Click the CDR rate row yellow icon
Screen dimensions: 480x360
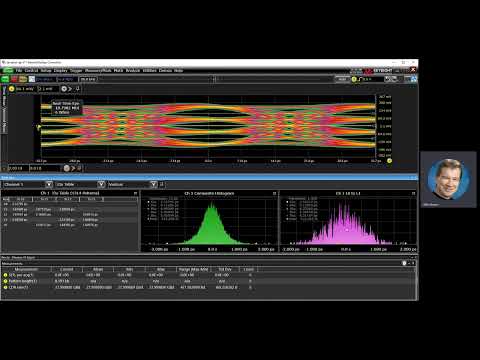[x=5, y=287]
